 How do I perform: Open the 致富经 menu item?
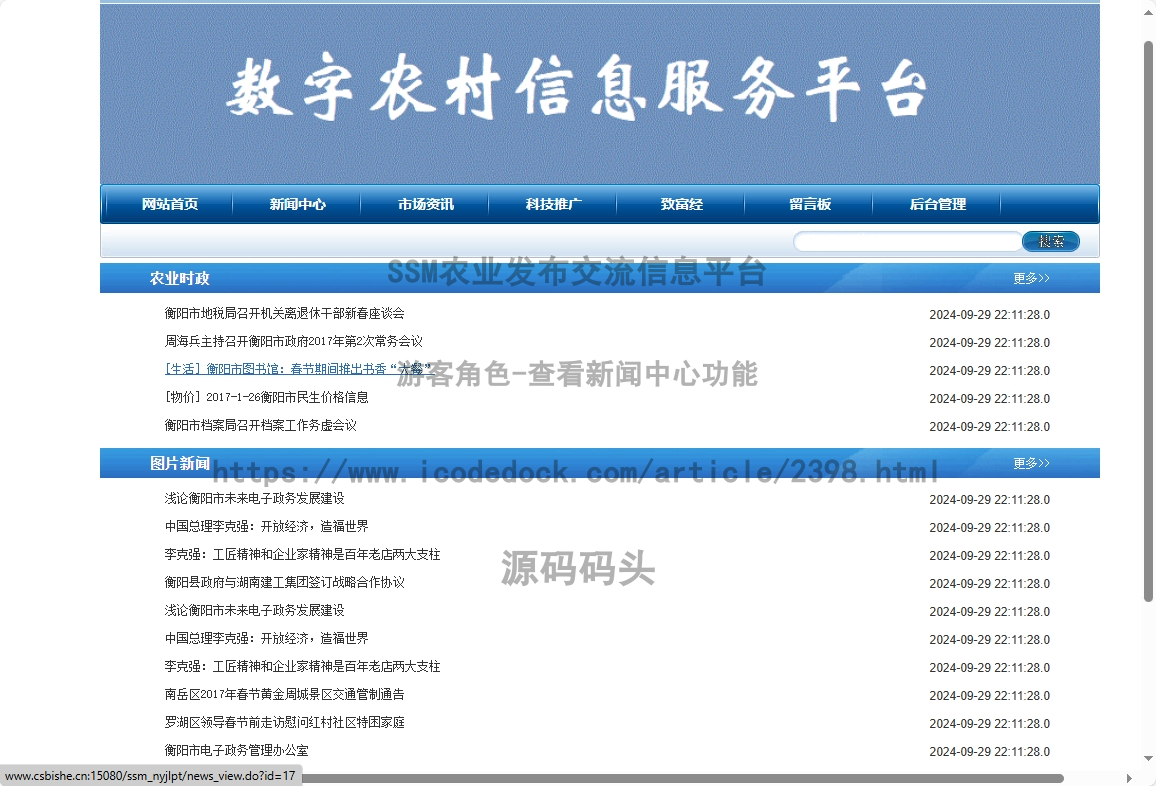681,204
